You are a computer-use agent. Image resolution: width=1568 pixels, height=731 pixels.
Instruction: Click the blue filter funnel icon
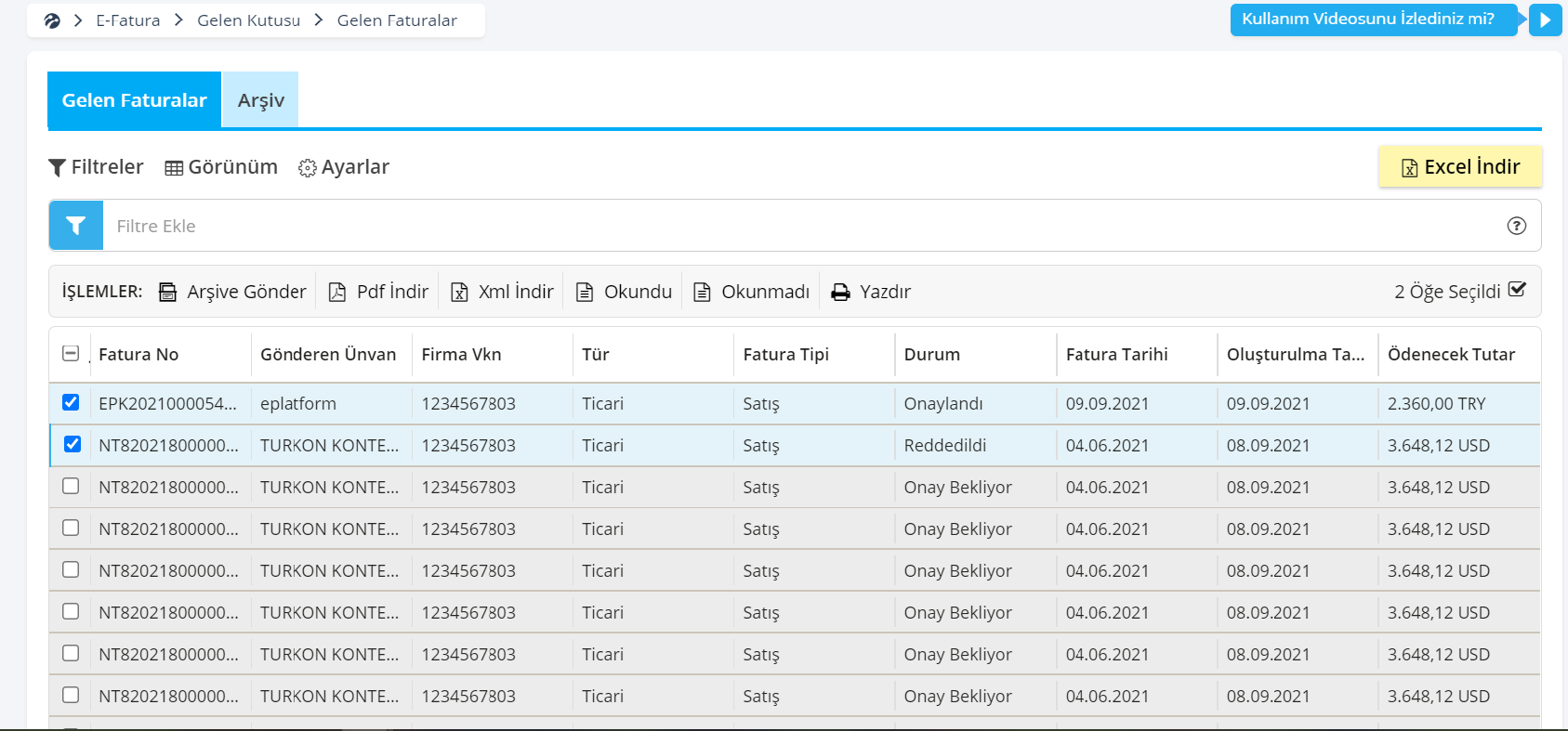76,226
